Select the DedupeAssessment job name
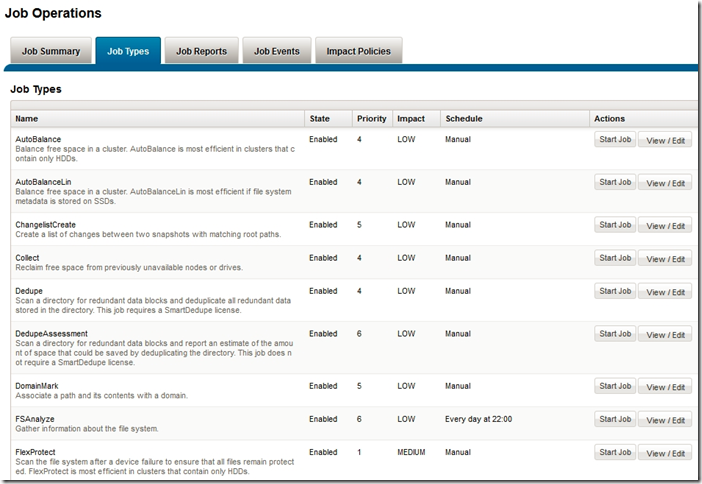Screen dimensions: 702x484 tap(51, 334)
